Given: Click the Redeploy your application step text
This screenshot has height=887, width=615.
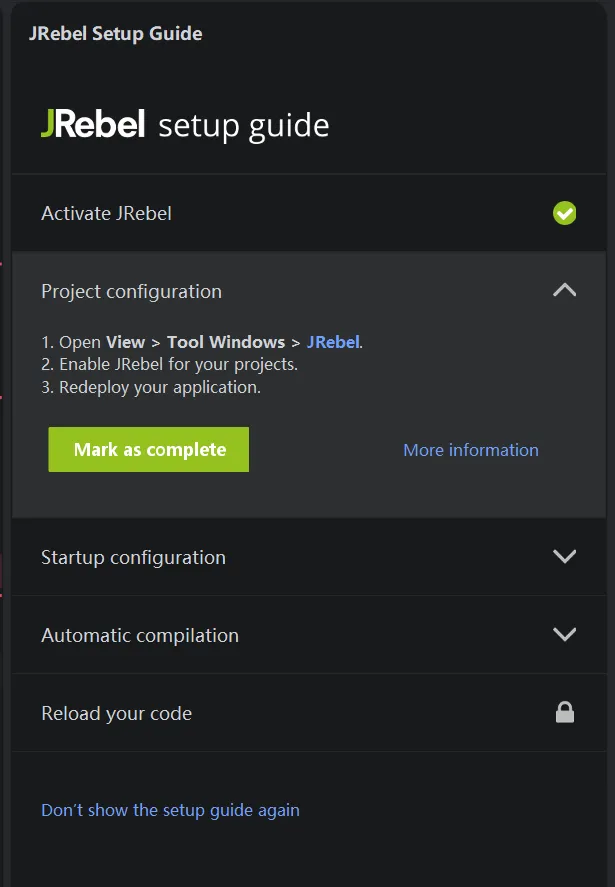Looking at the screenshot, I should tap(160, 387).
